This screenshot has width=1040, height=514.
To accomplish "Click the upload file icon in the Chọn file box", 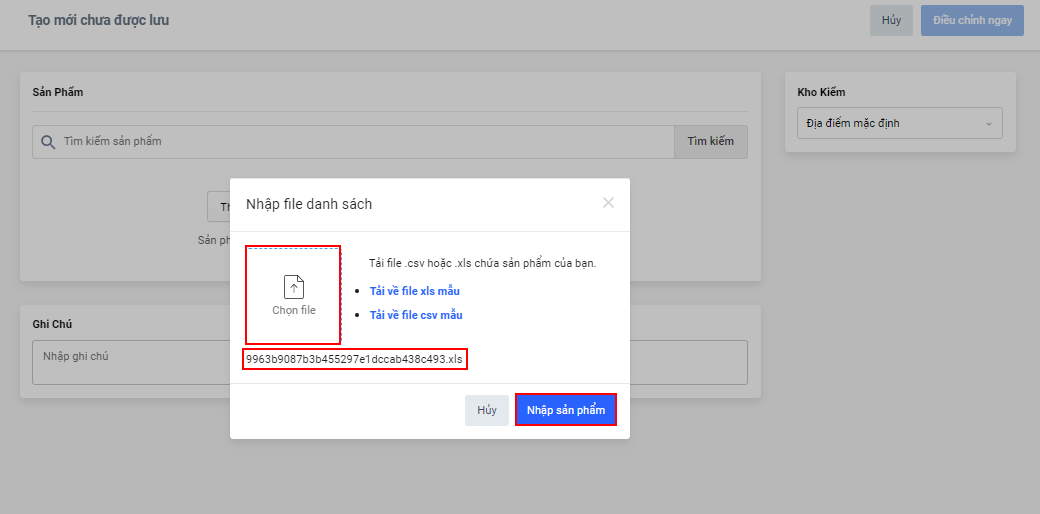I will coord(293,287).
